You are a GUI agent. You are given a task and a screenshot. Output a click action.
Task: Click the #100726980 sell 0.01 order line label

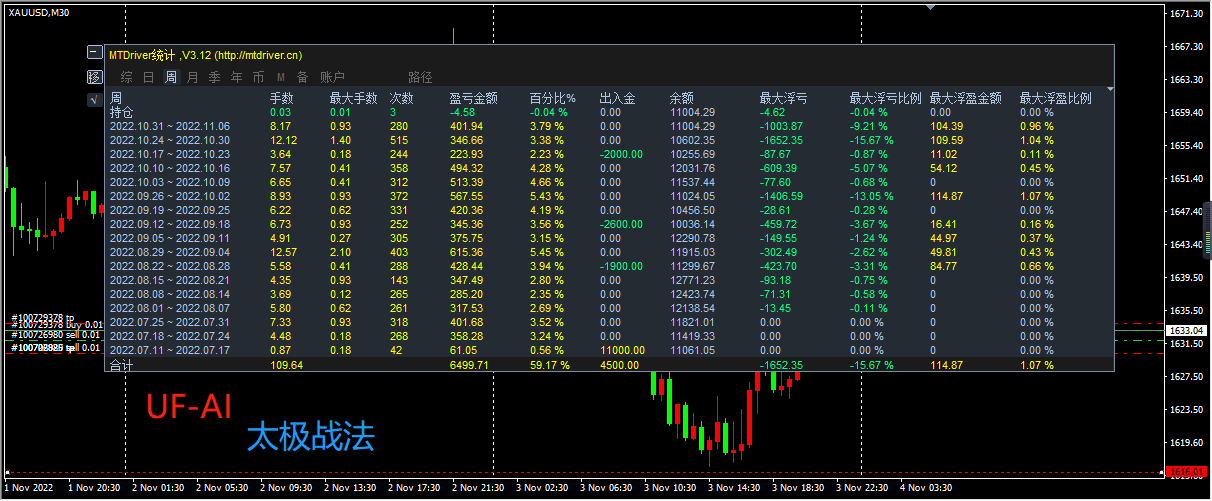pyautogui.click(x=56, y=335)
